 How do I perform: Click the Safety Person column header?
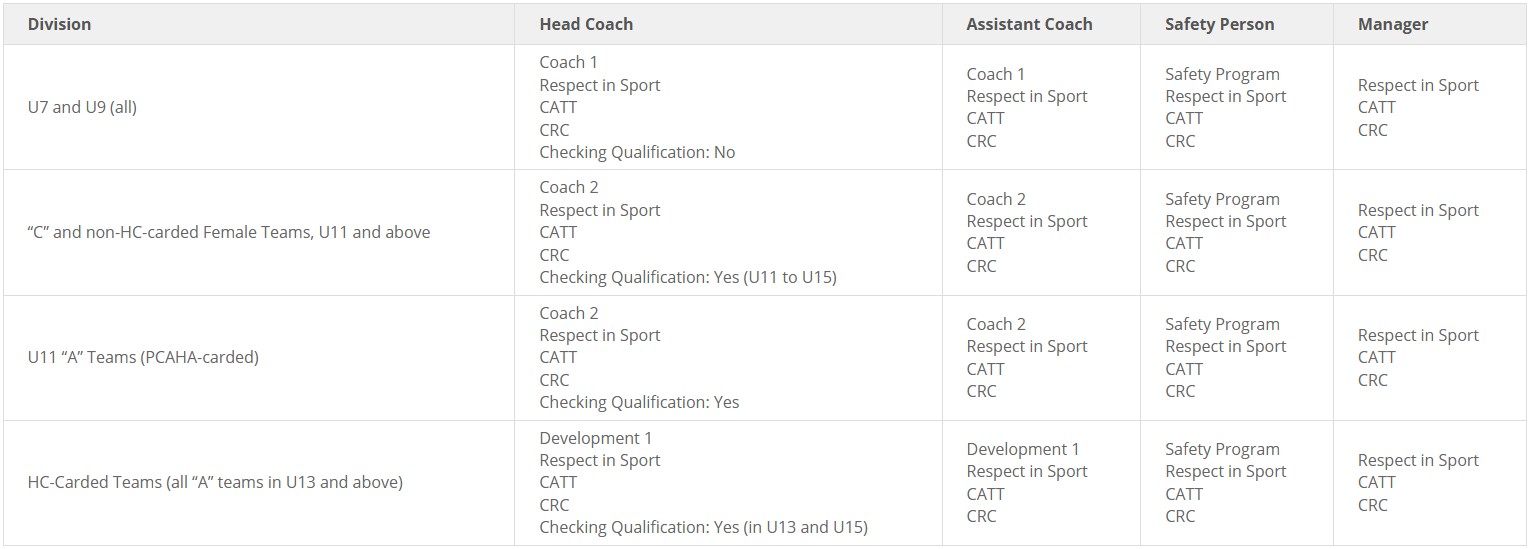pyautogui.click(x=1219, y=24)
